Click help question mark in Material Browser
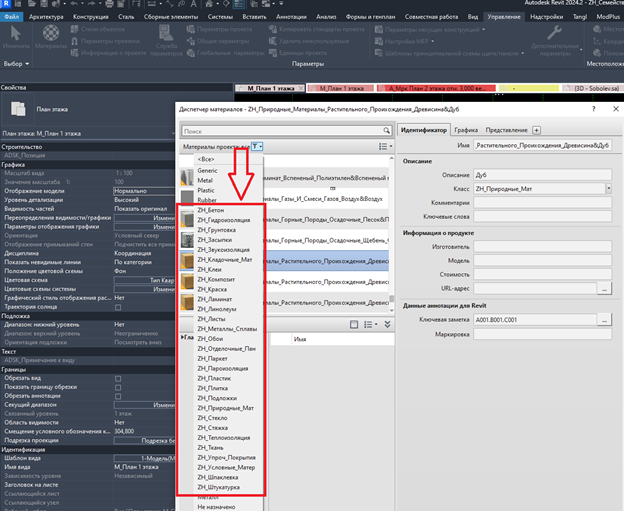624x511 pixels. [x=593, y=109]
